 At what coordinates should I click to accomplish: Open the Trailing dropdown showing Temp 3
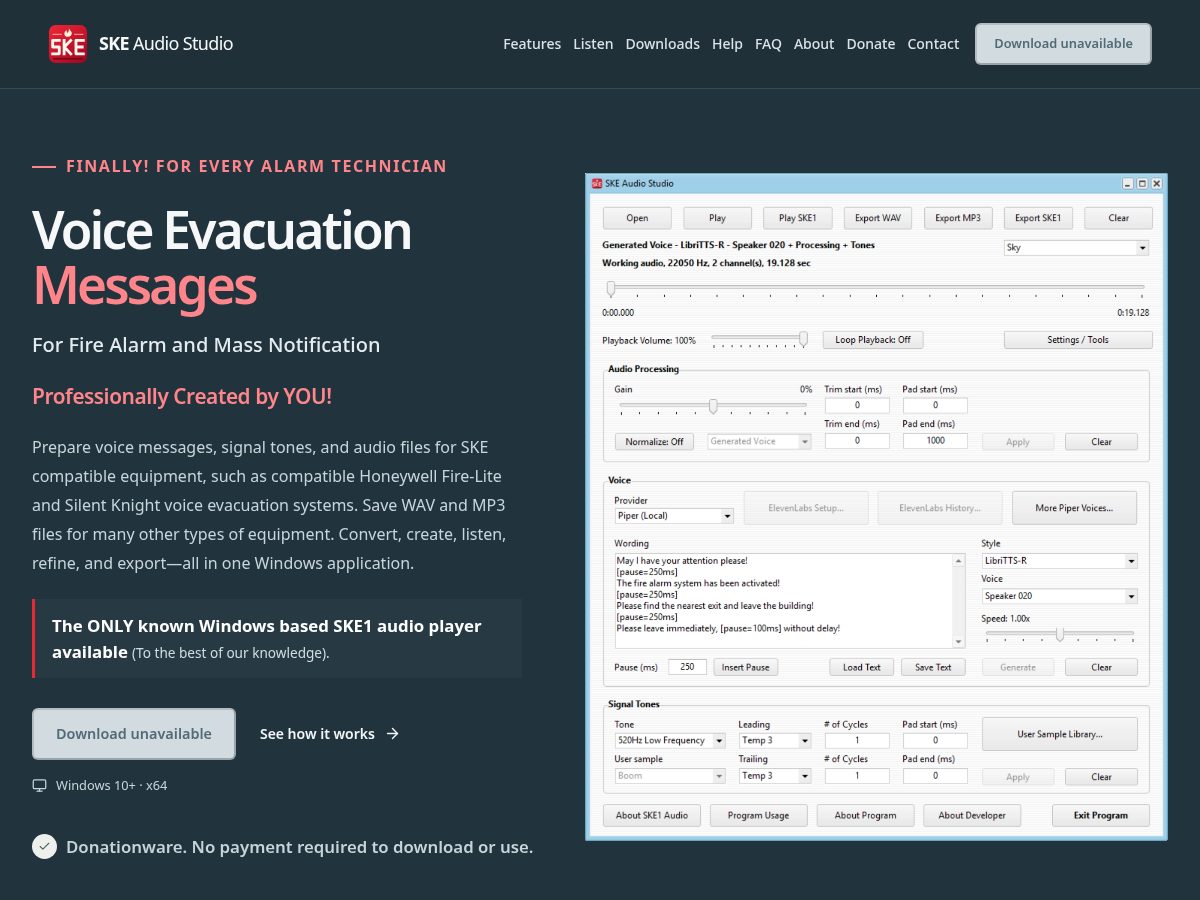click(775, 776)
